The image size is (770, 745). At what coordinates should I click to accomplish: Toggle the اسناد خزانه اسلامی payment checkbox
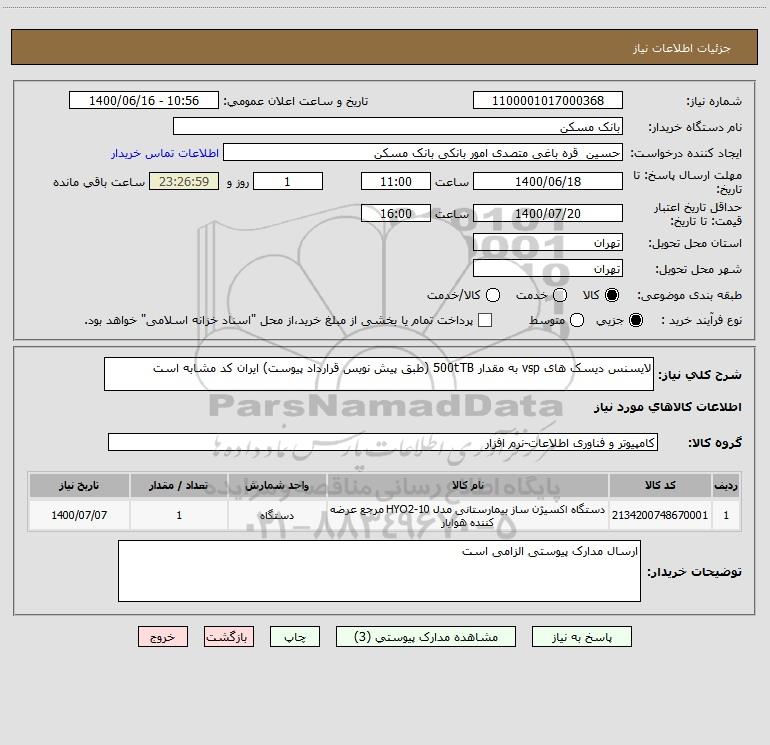485,320
